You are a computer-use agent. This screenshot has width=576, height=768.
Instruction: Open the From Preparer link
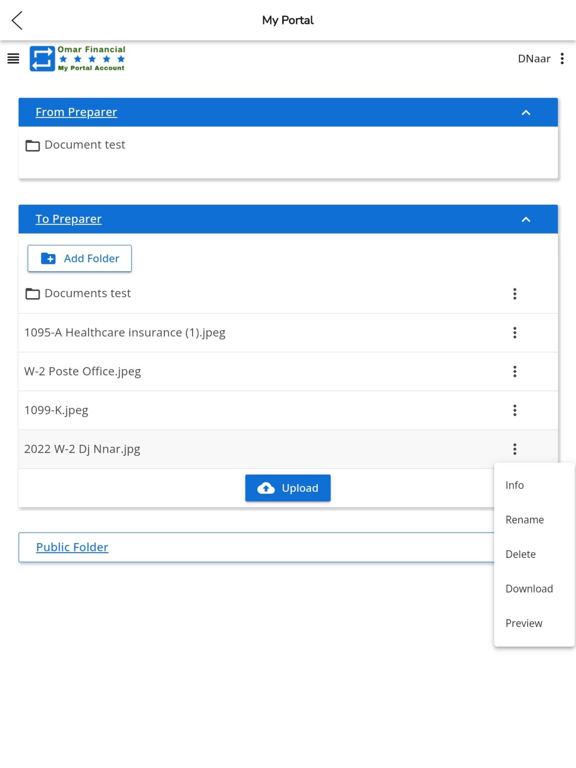tap(76, 112)
